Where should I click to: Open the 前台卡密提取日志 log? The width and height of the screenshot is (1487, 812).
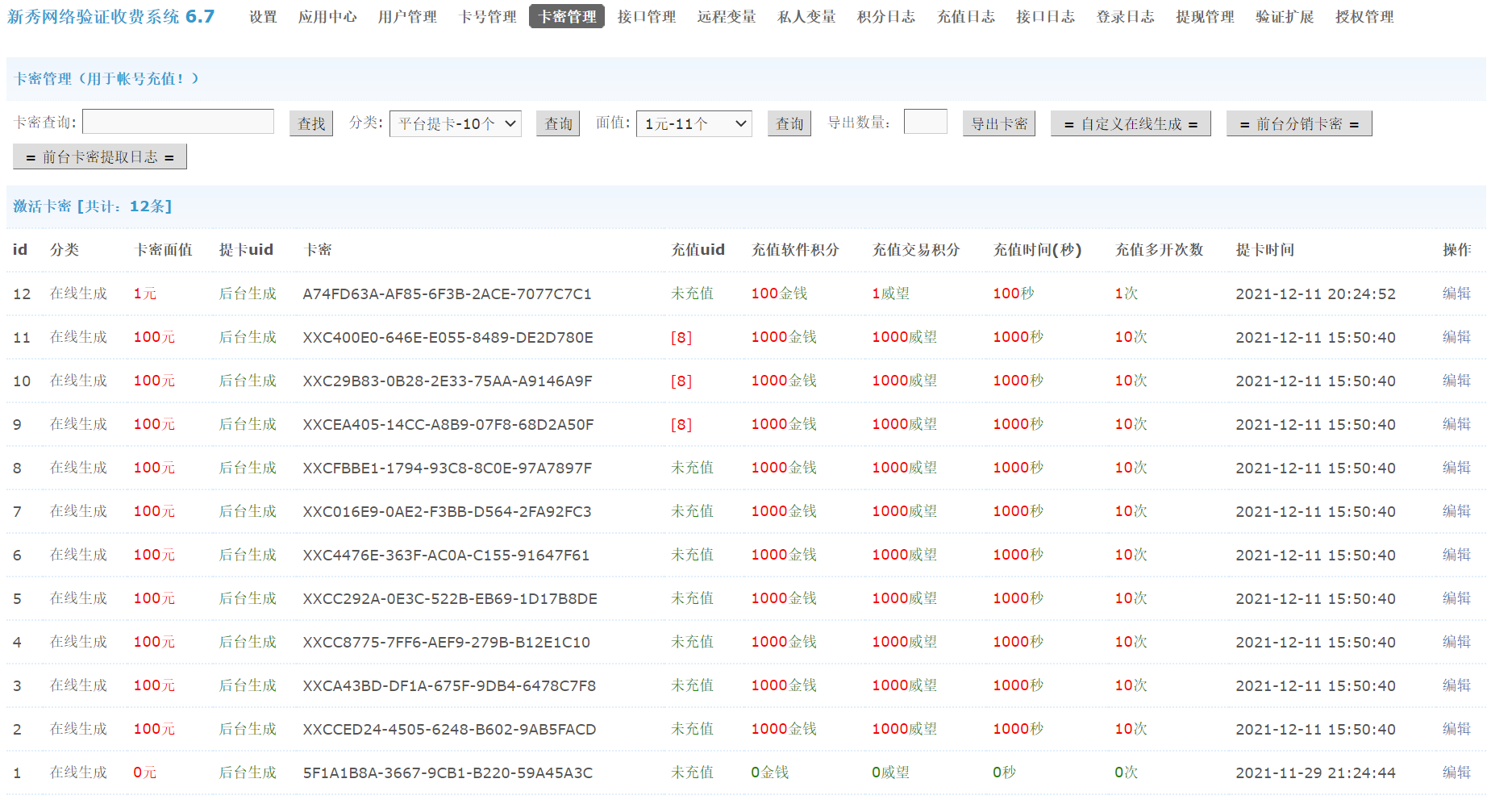(100, 157)
